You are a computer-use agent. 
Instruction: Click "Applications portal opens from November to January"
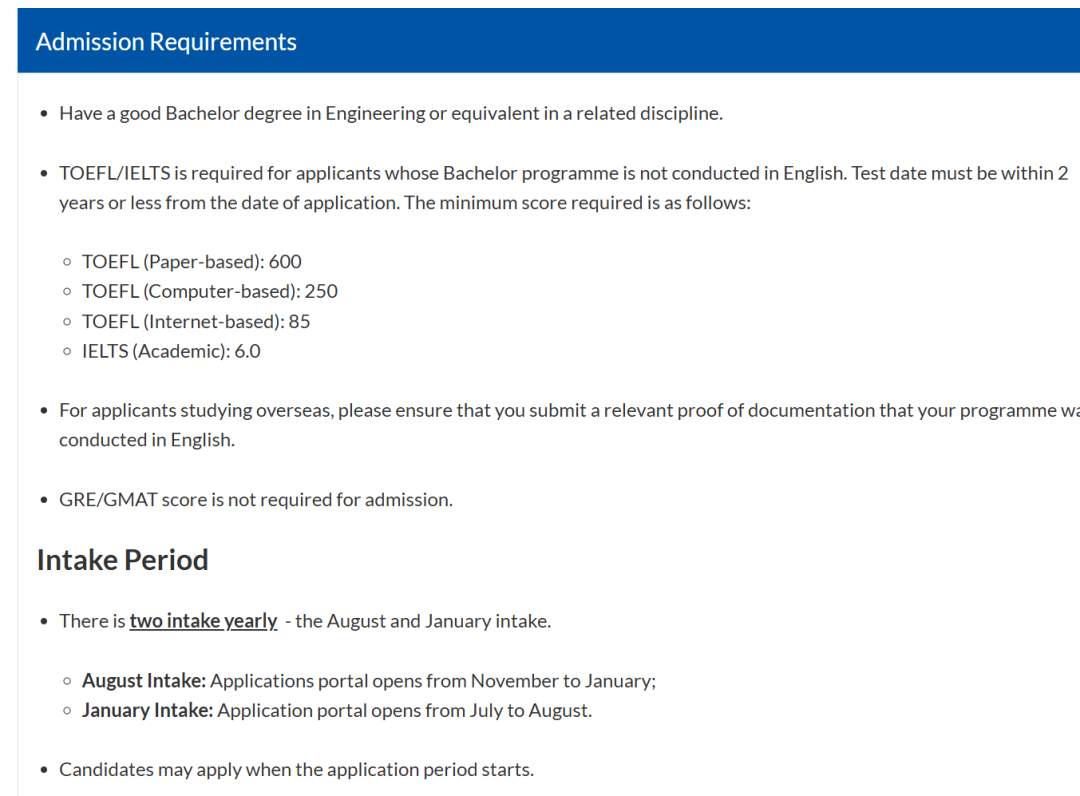(x=432, y=681)
